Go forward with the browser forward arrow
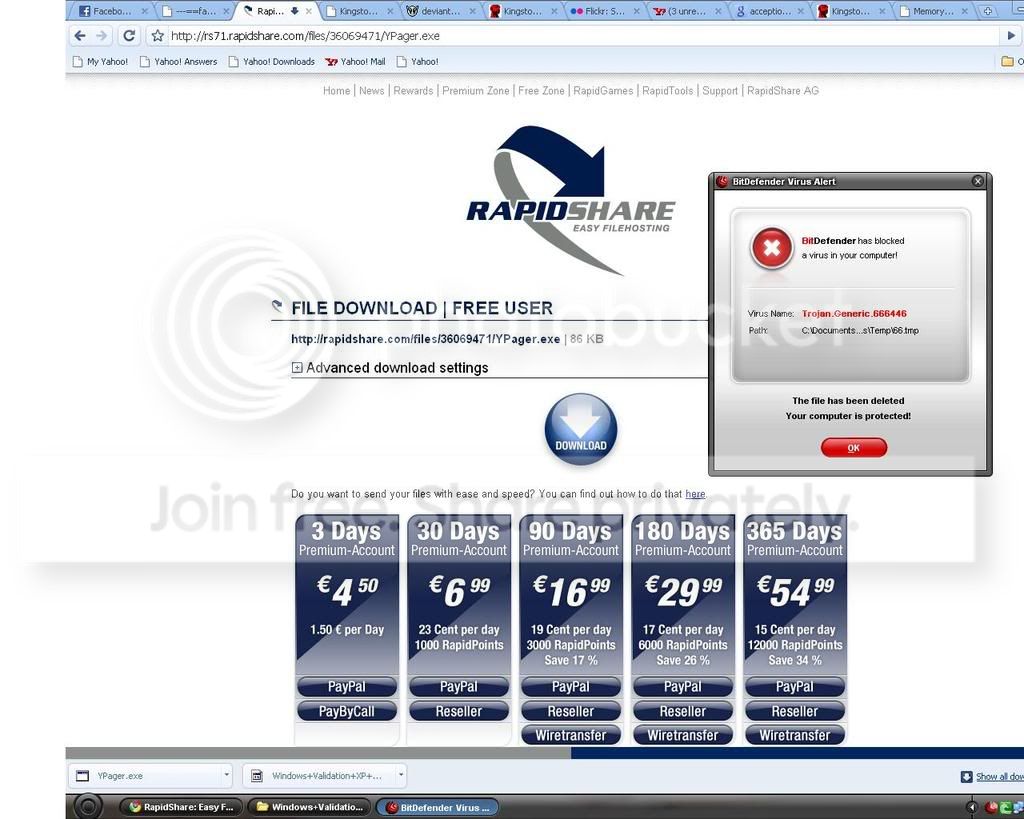 [102, 36]
